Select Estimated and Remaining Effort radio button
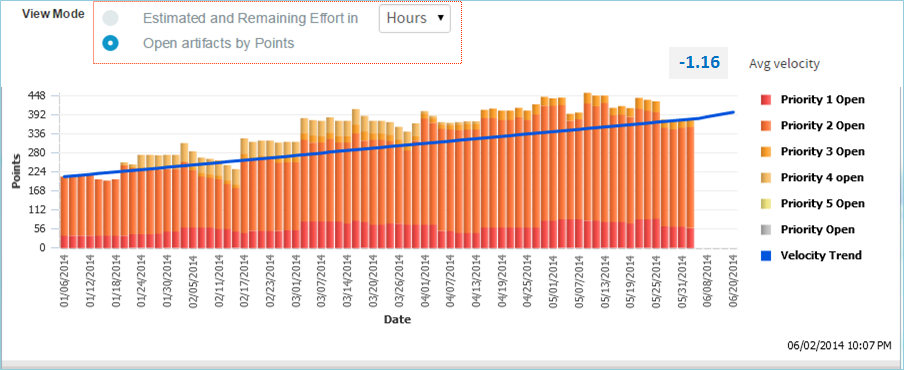The height and width of the screenshot is (370, 904). [110, 18]
